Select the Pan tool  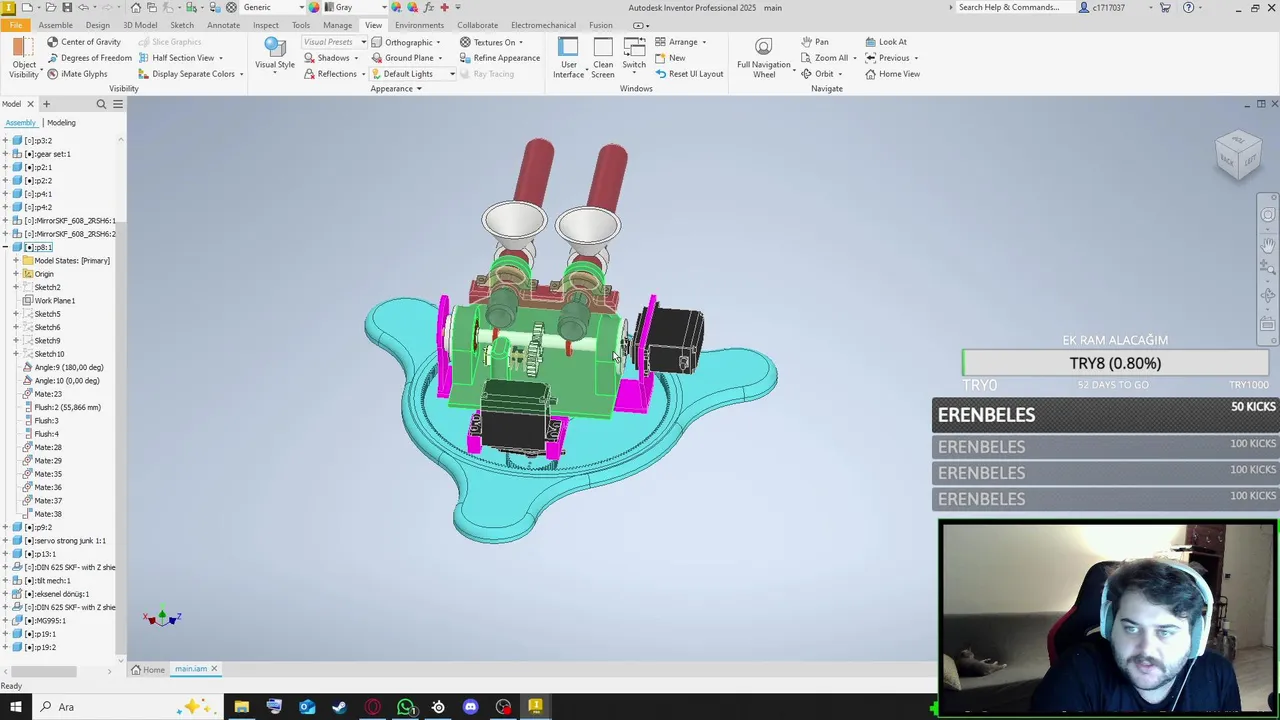tap(815, 42)
